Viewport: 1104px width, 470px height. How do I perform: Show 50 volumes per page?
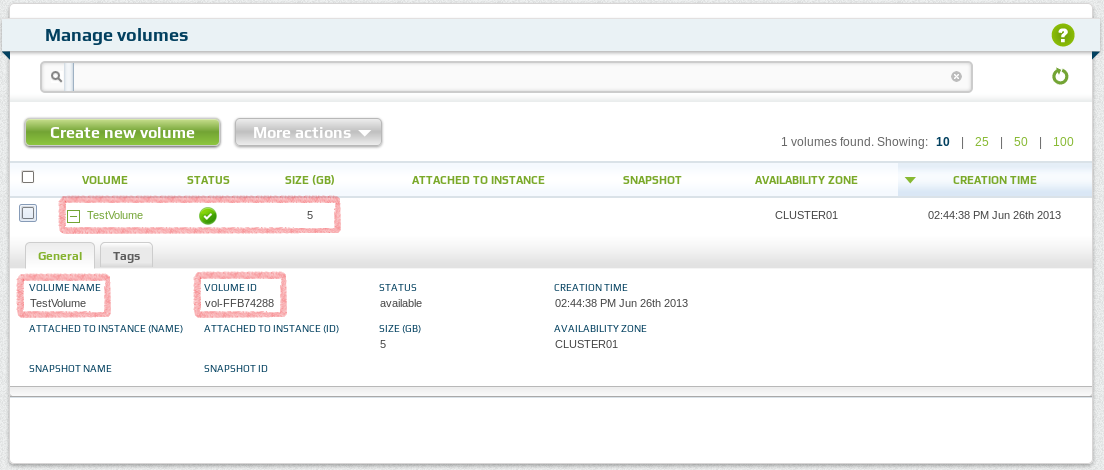pyautogui.click(x=1021, y=141)
